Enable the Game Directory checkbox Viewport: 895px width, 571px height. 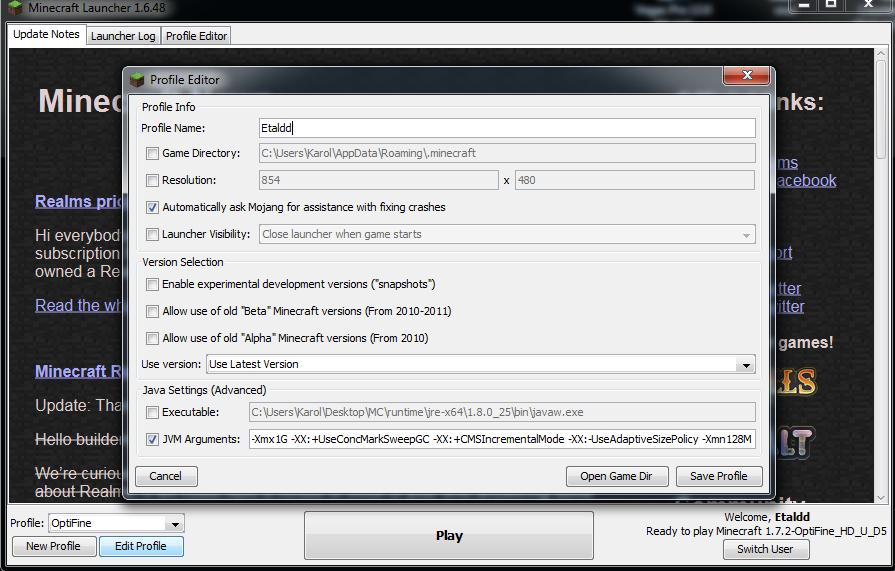152,154
